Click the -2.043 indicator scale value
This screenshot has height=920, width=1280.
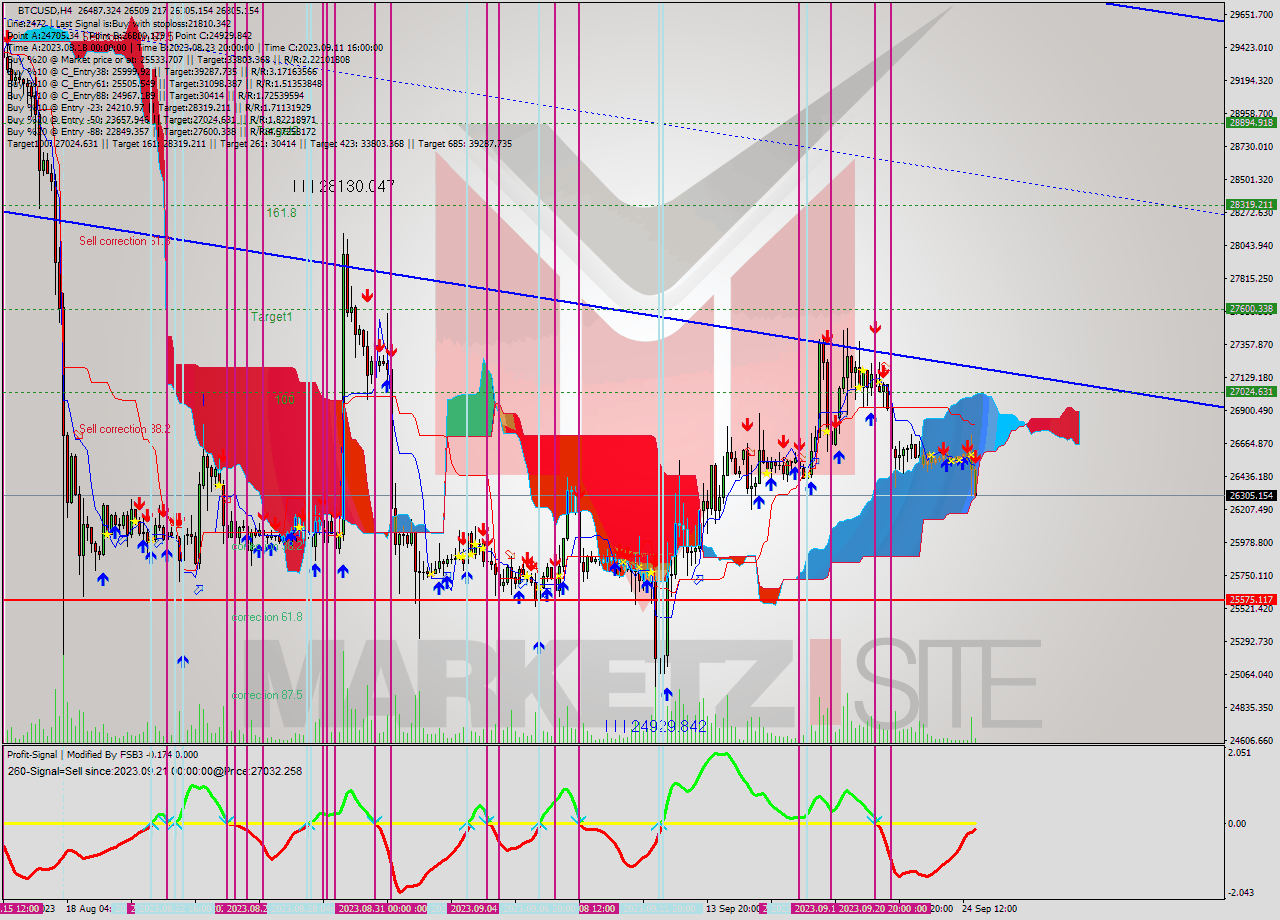pyautogui.click(x=1242, y=893)
